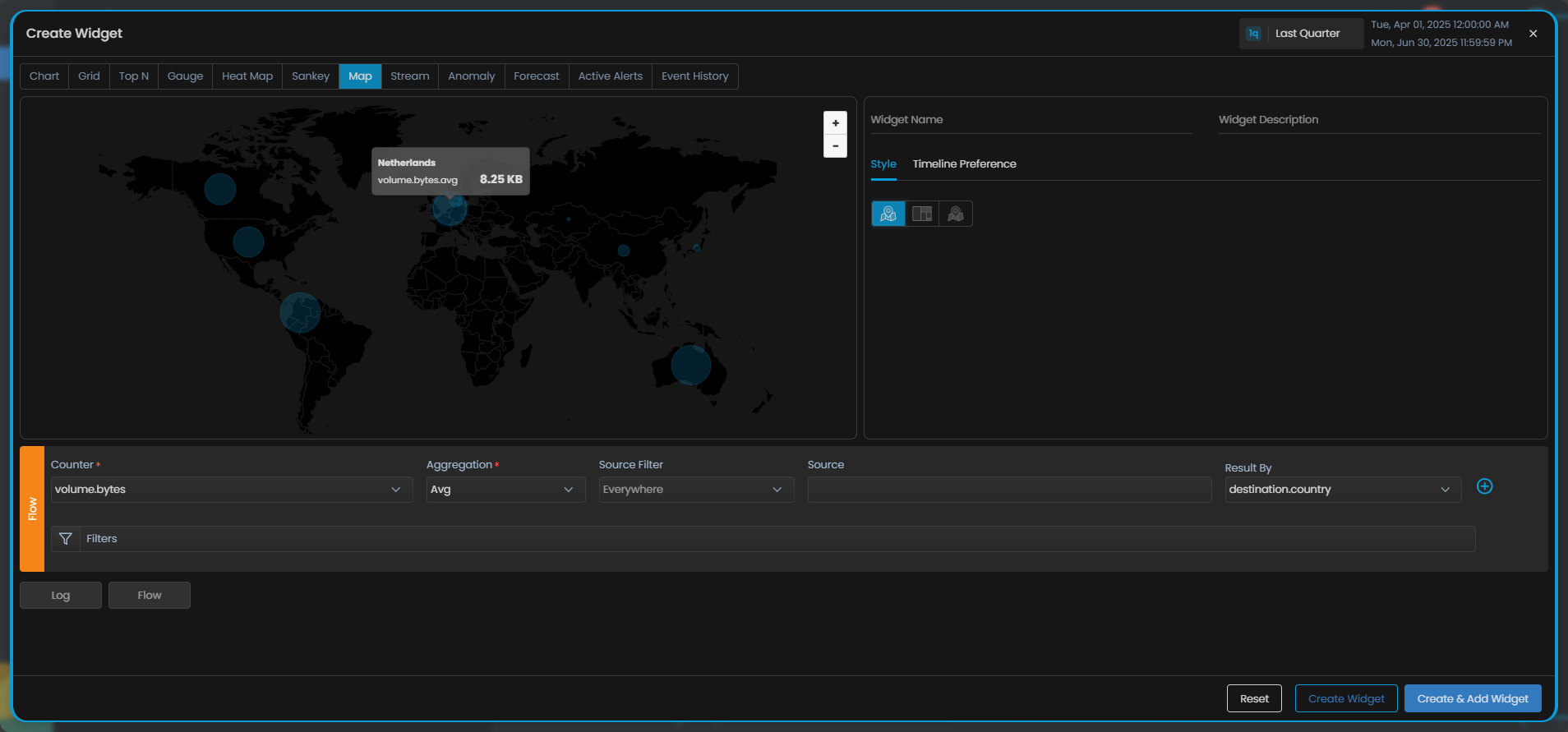Open the Timeline Preference tab
This screenshot has height=732, width=1568.
(x=964, y=164)
